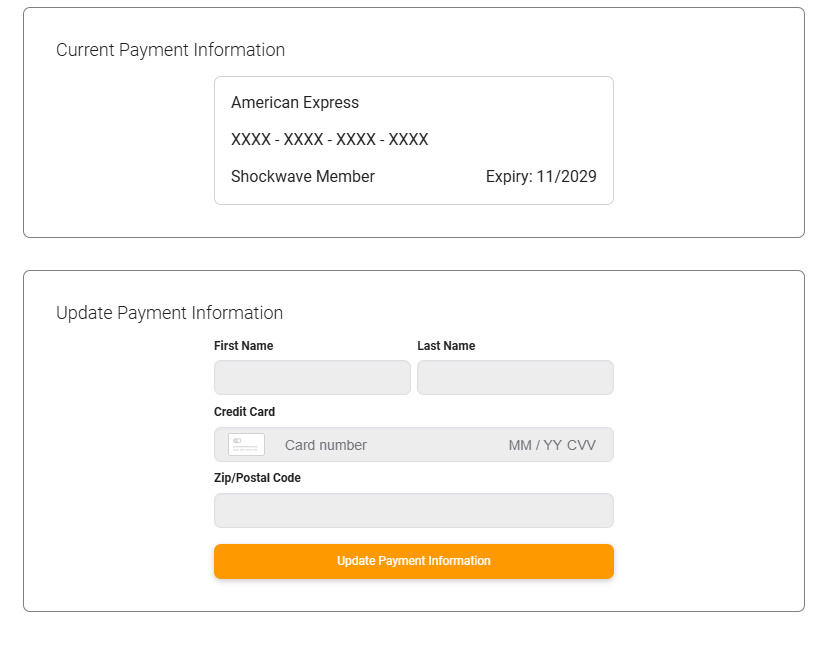Click the Update Payment Information section heading

[x=169, y=313]
